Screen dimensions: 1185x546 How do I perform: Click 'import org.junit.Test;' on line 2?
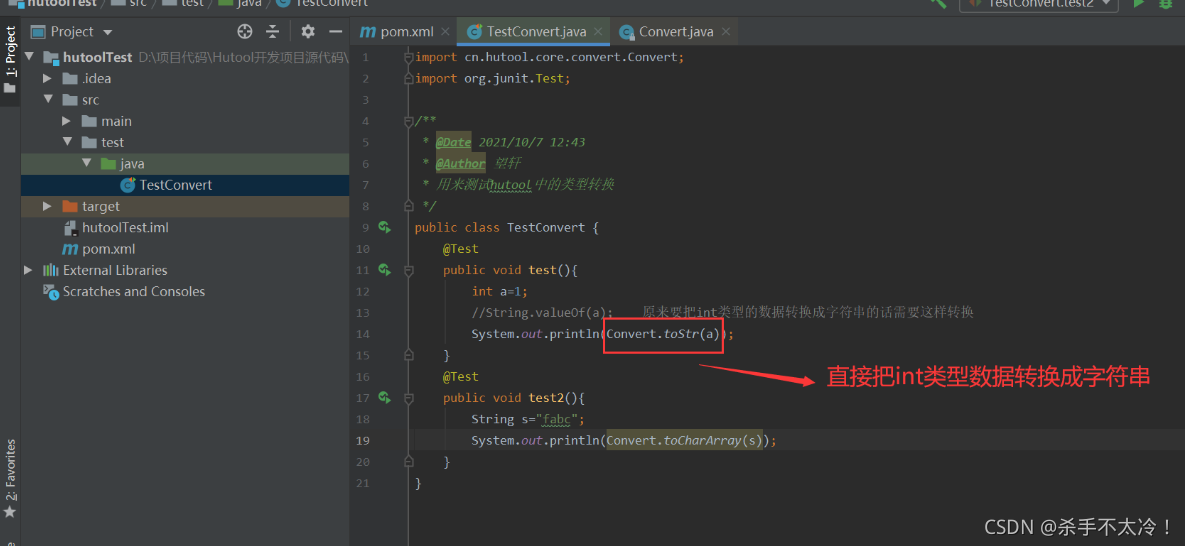(493, 79)
